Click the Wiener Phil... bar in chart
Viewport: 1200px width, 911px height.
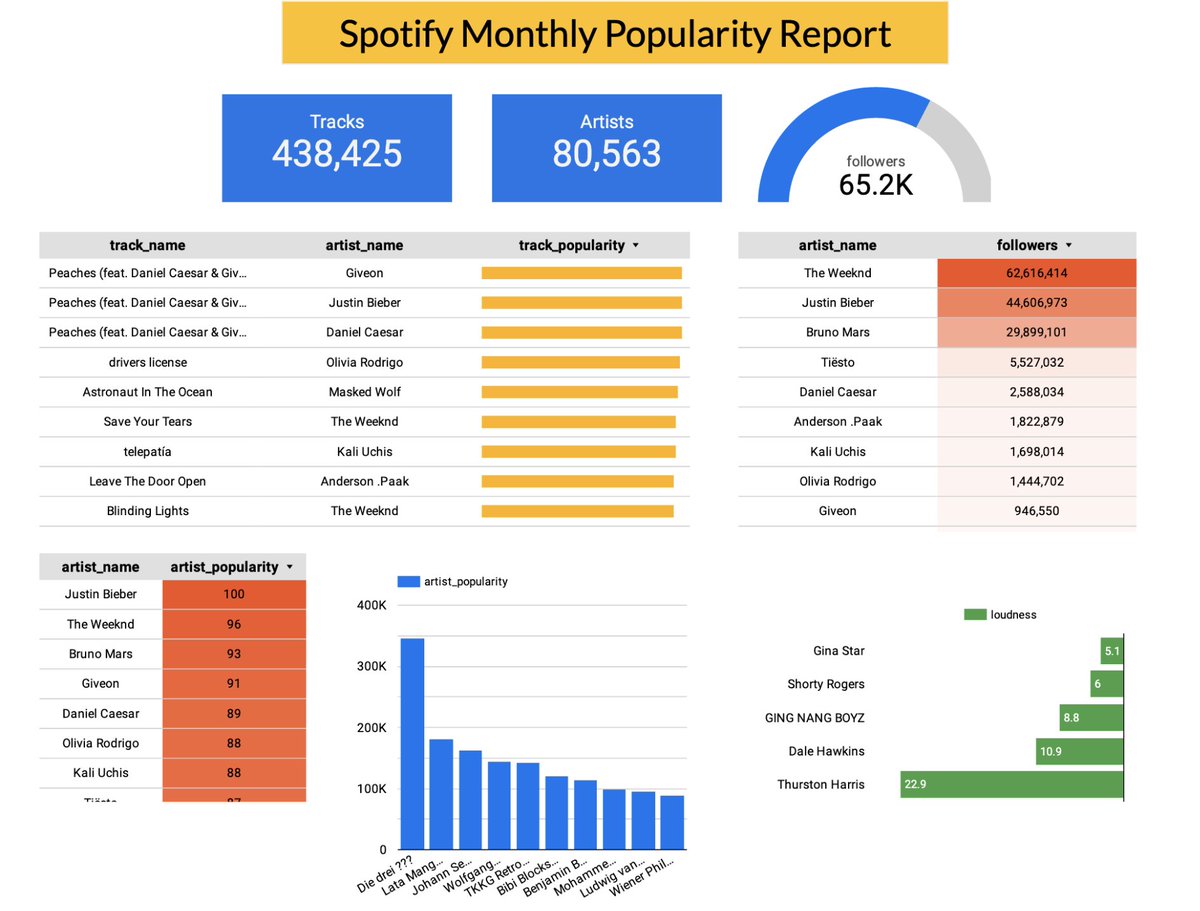coord(672,823)
